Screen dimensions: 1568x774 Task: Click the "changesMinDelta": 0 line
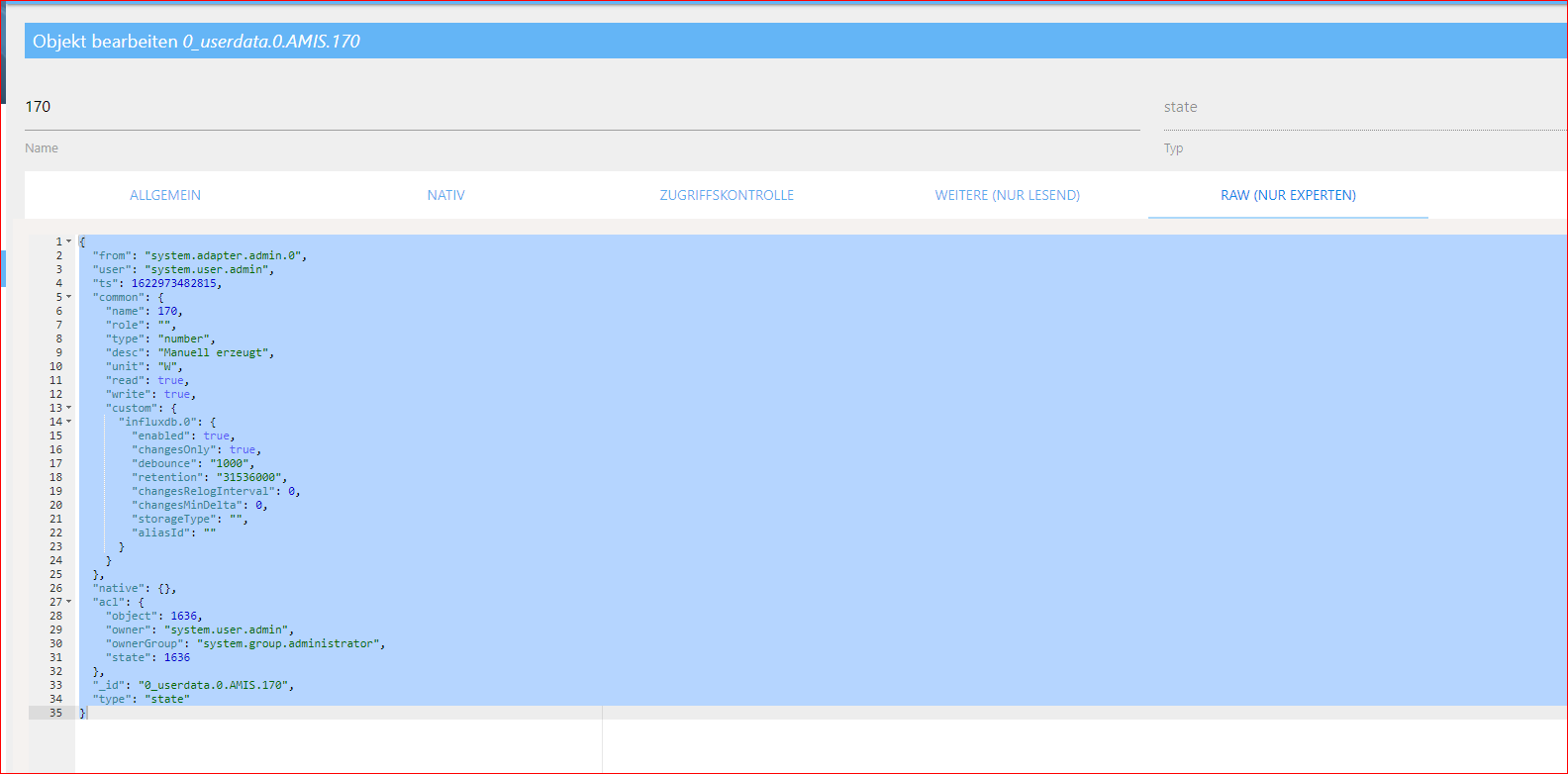click(200, 505)
